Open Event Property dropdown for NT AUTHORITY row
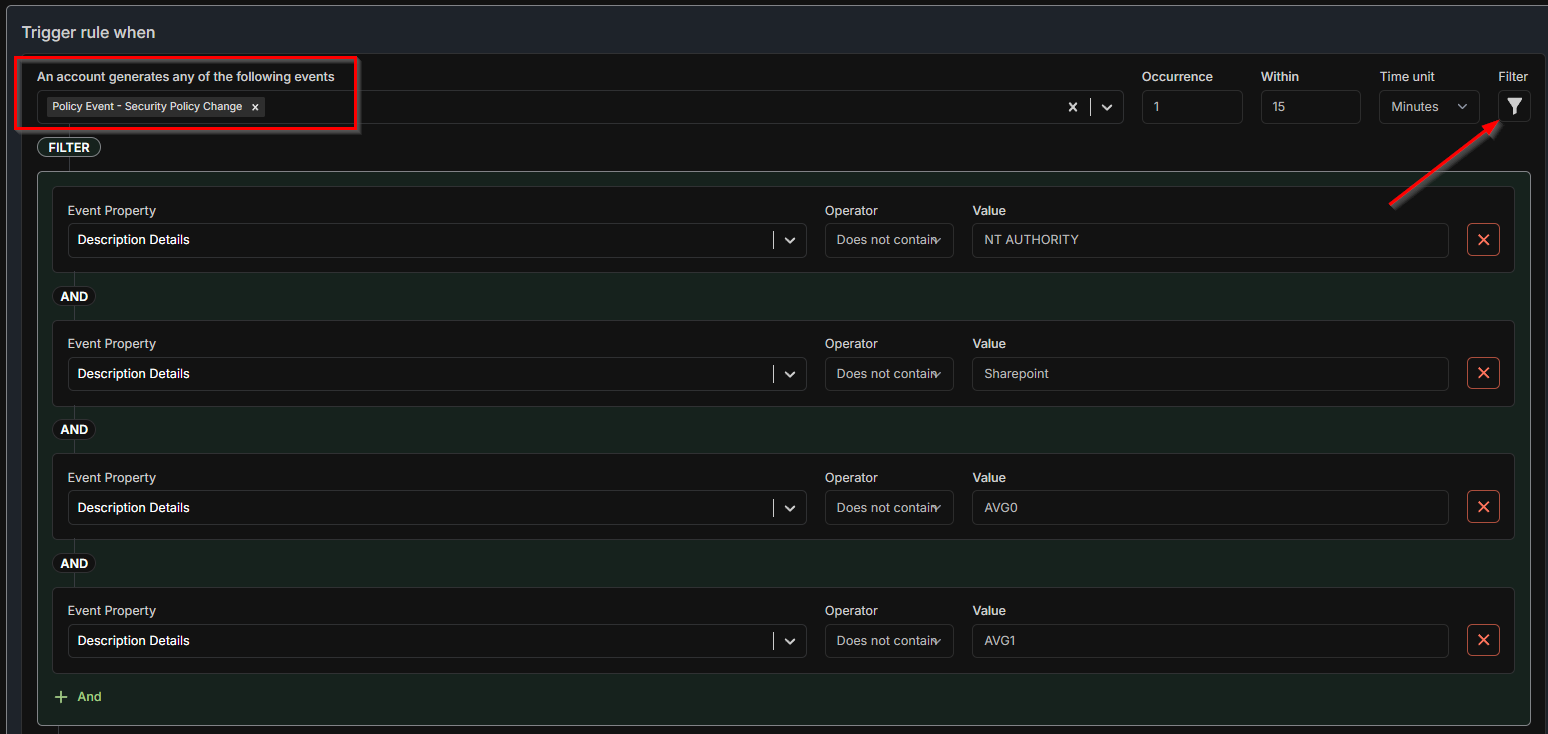Screen dimensions: 1548x734 [789, 240]
